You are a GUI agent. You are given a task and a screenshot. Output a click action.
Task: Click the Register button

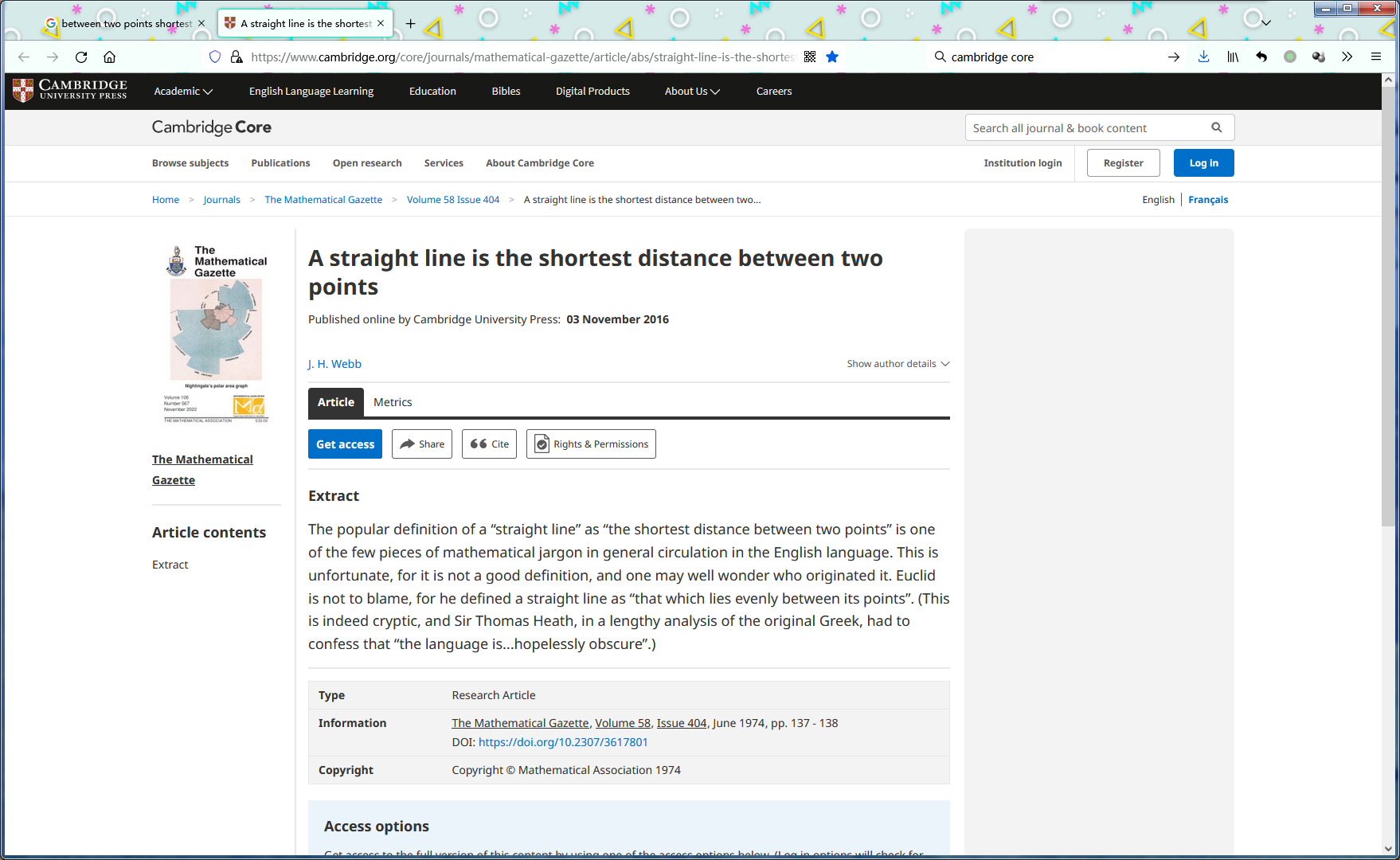pos(1124,163)
